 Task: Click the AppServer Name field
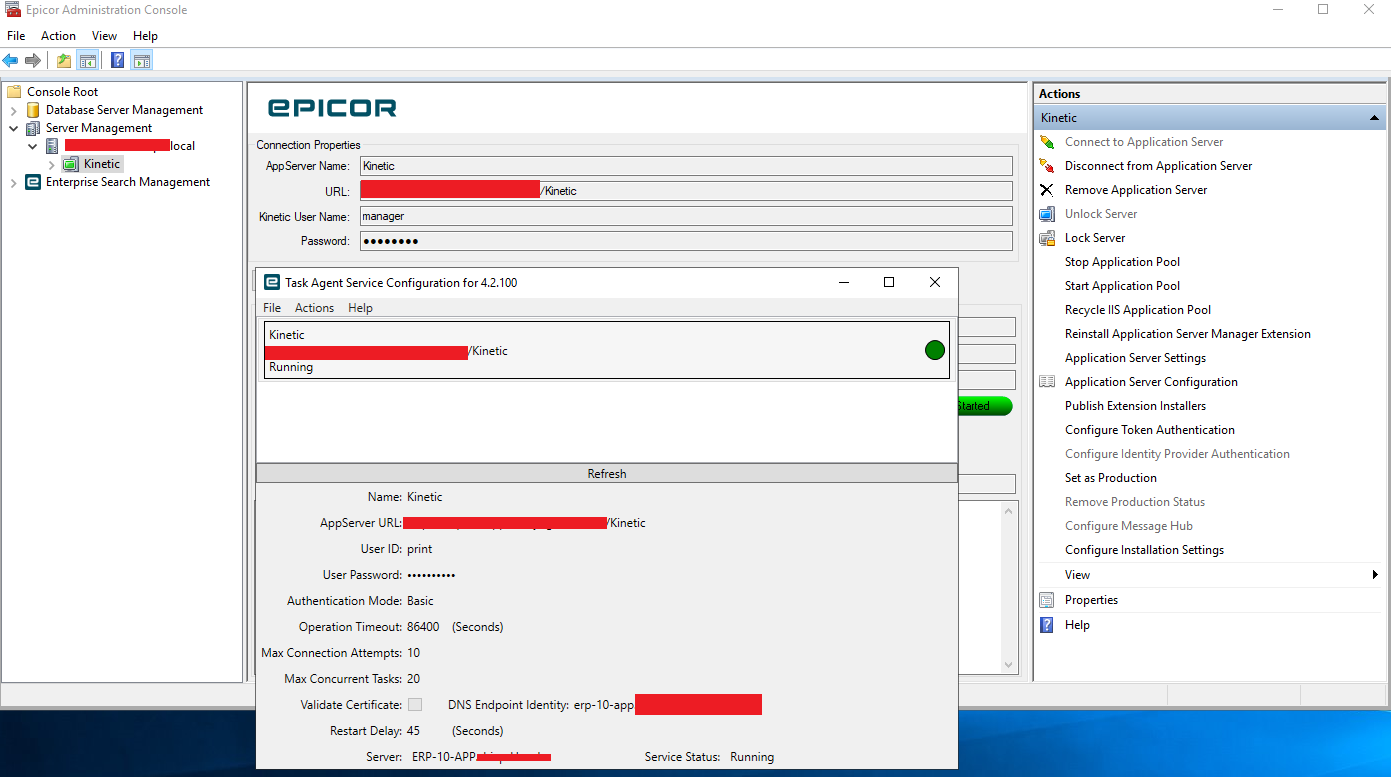(x=686, y=166)
